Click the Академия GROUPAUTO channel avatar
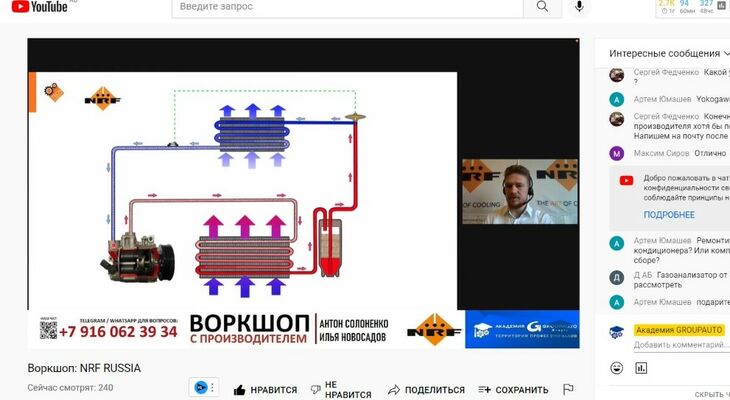730x400 pixels. coord(617,332)
